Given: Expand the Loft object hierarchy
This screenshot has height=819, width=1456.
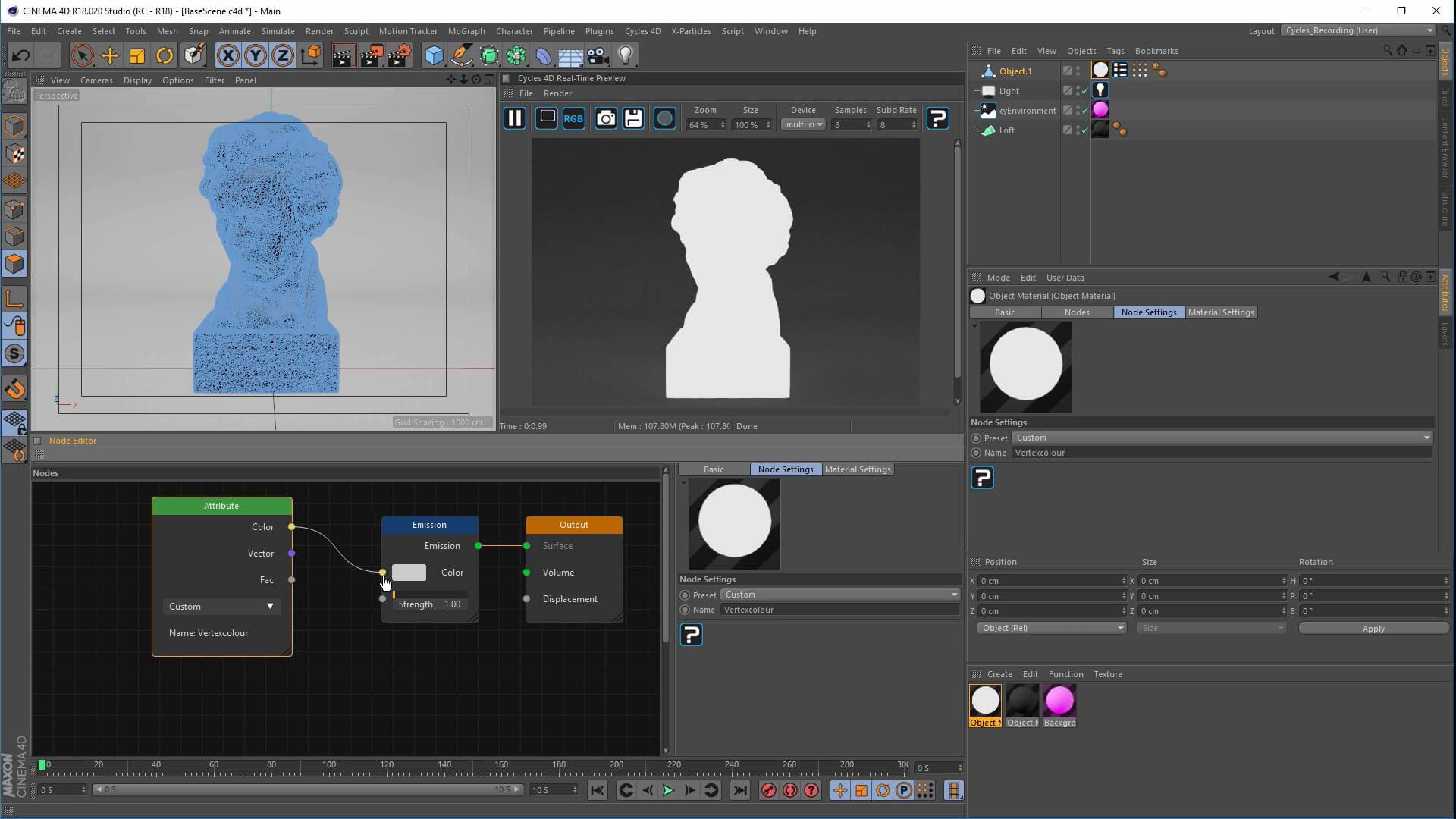Looking at the screenshot, I should tap(974, 130).
